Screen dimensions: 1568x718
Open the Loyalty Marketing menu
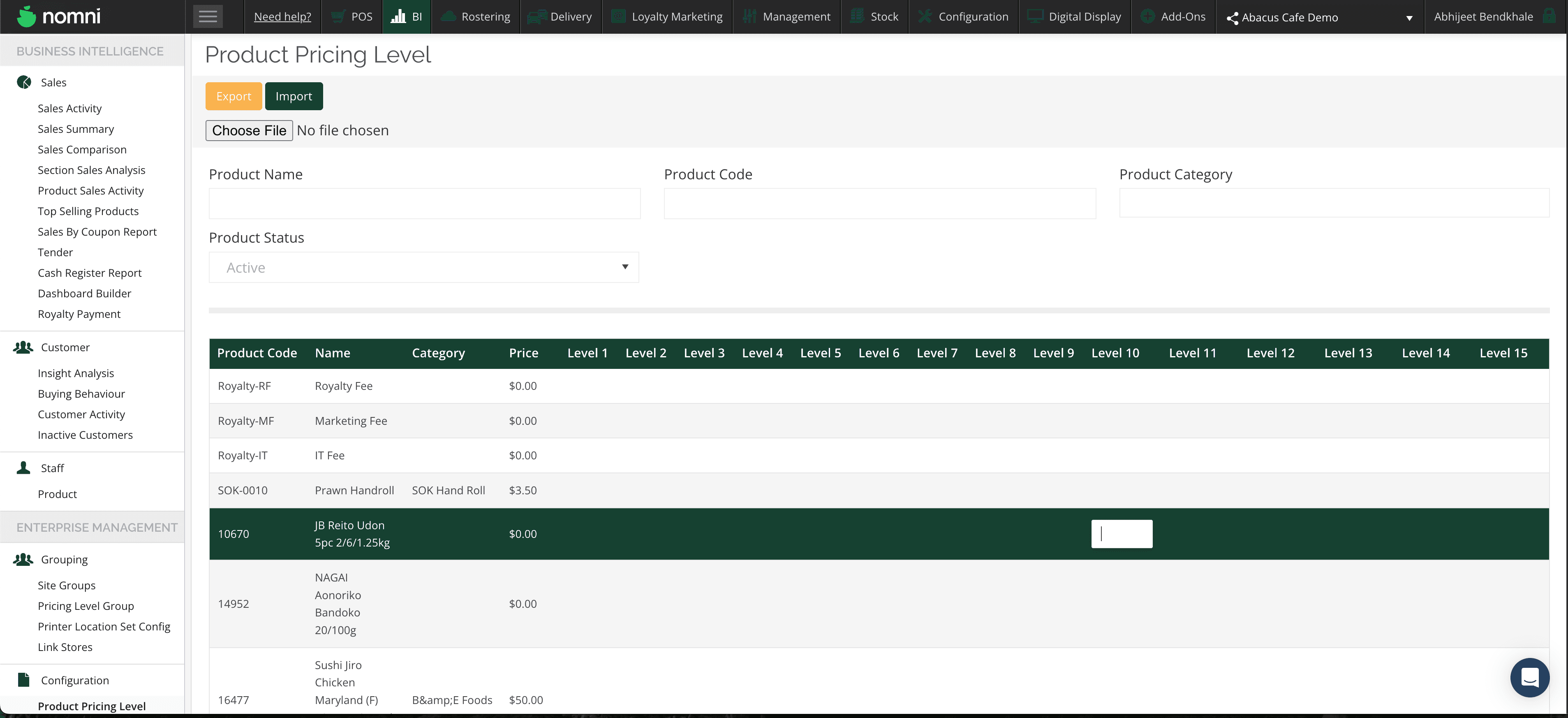coord(667,16)
